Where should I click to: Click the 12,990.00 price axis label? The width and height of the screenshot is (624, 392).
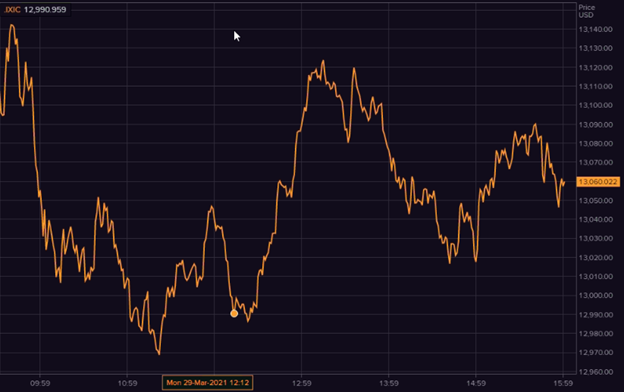coord(595,315)
